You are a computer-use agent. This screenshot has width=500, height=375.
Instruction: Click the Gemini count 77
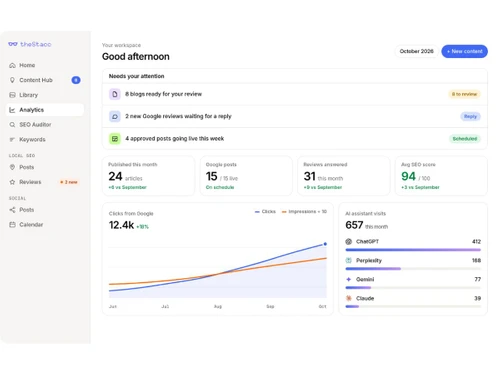478,279
